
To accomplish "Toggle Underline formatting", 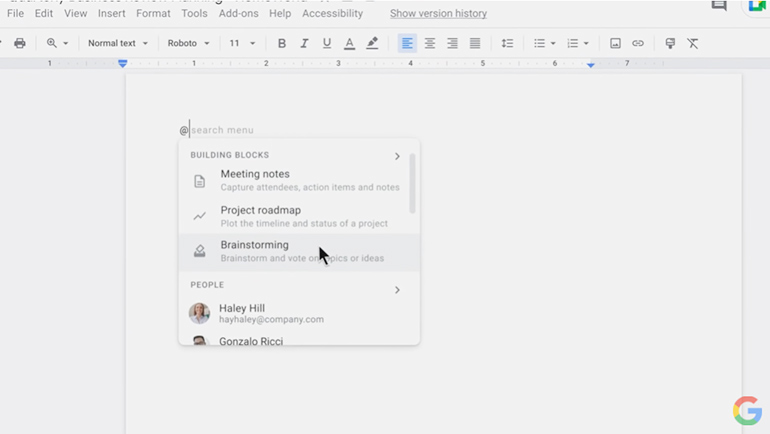I will tap(327, 43).
